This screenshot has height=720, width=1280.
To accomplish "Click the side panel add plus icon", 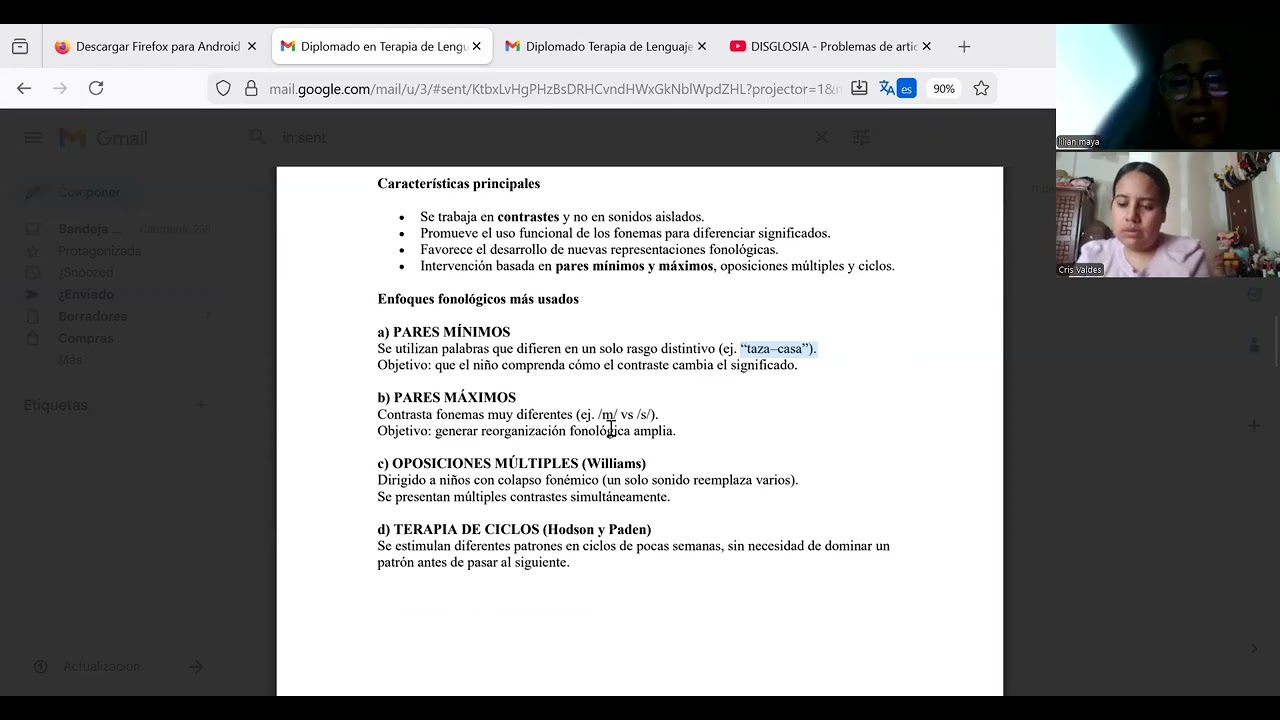I will (x=1254, y=426).
